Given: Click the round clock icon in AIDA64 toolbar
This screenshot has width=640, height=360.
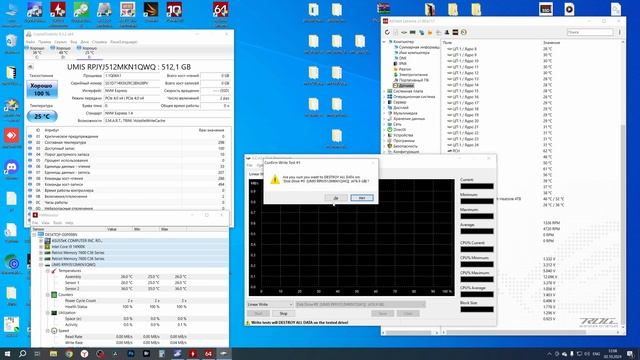Looking at the screenshot, I should click(x=464, y=32).
